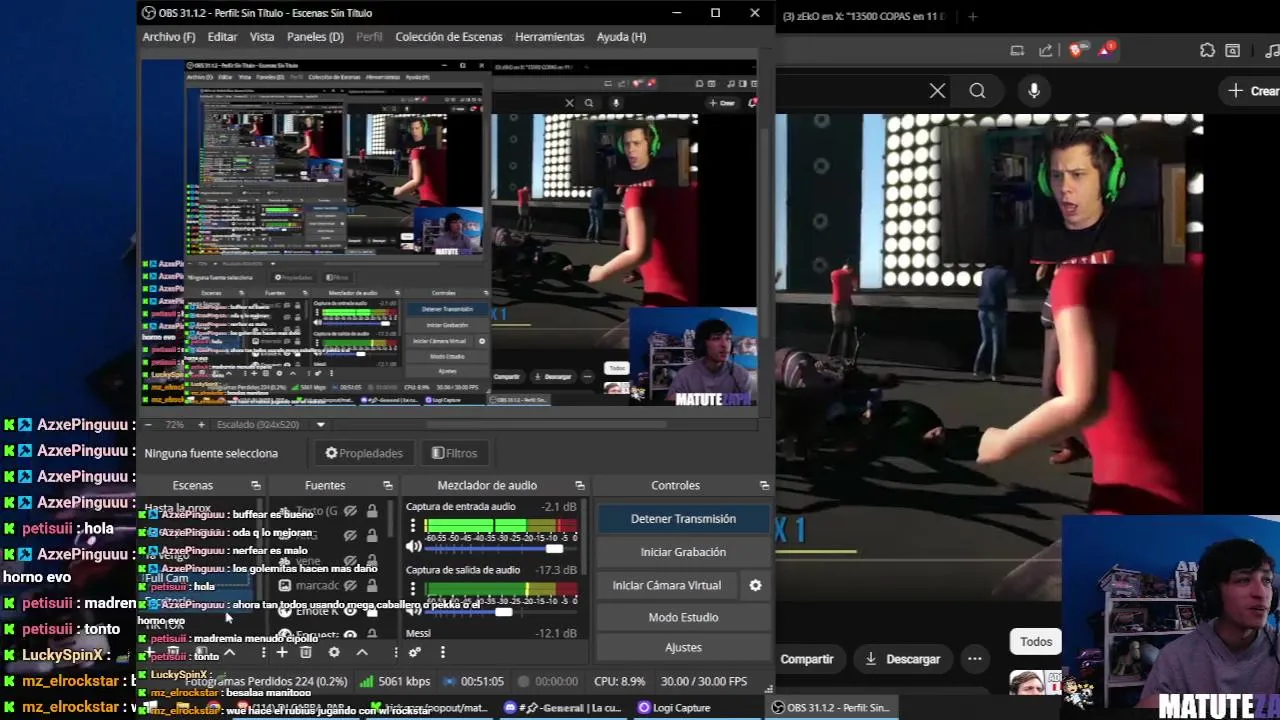Remove the selected source with the trash icon
The height and width of the screenshot is (720, 1280).
click(x=306, y=652)
